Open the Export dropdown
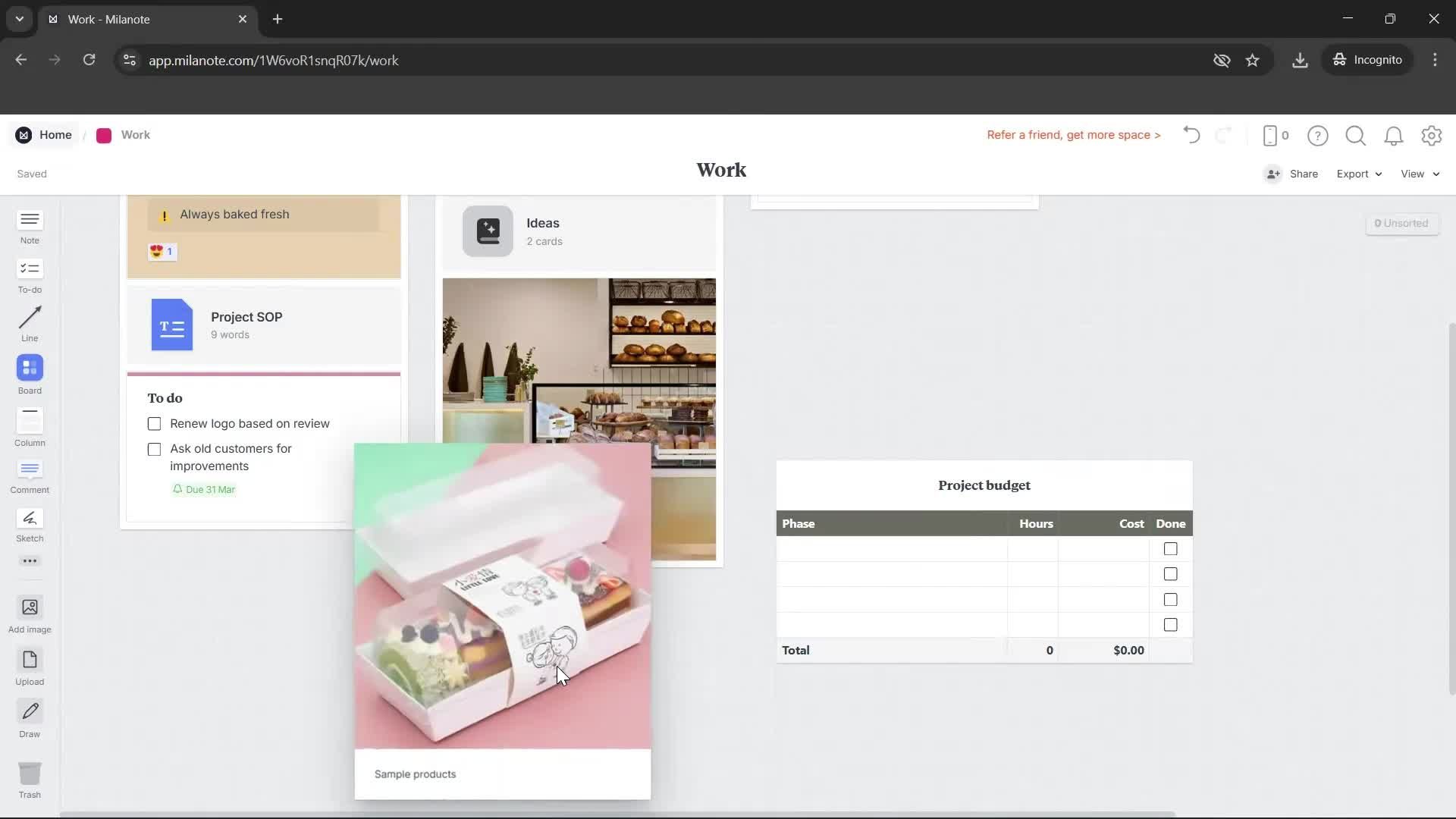Image resolution: width=1456 pixels, height=819 pixels. pyautogui.click(x=1358, y=174)
